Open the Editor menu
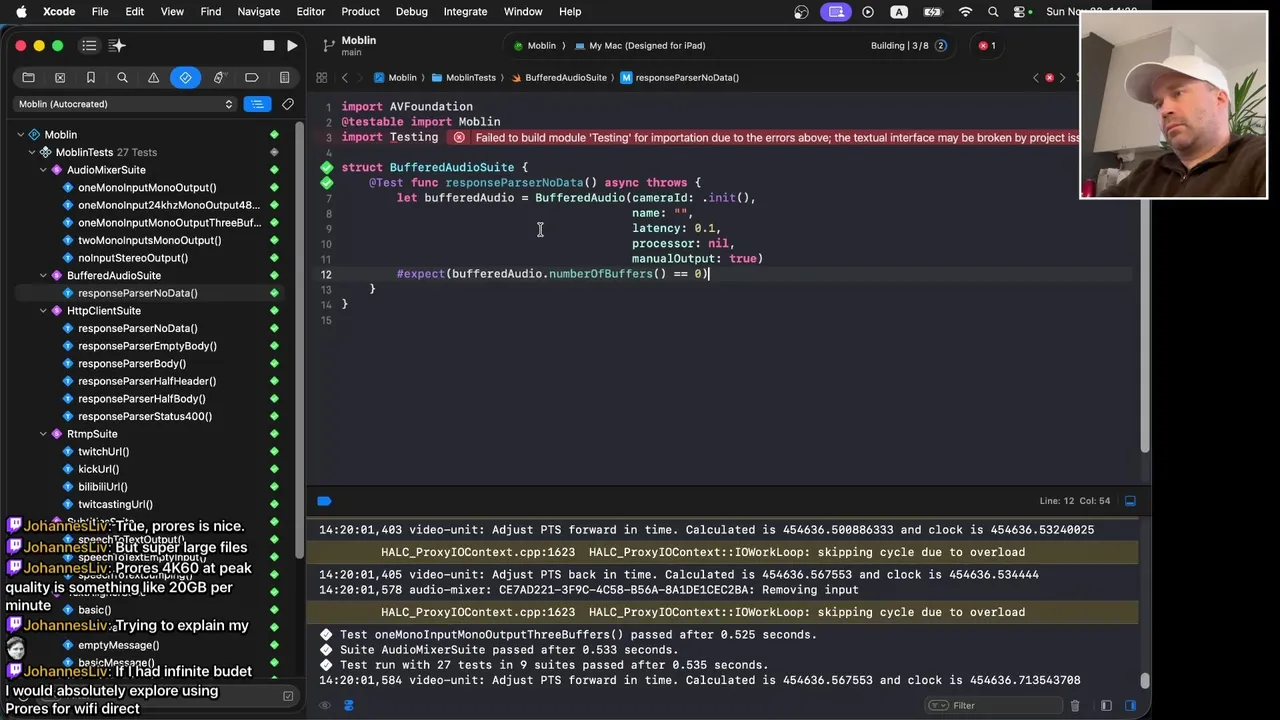This screenshot has height=720, width=1280. (311, 11)
